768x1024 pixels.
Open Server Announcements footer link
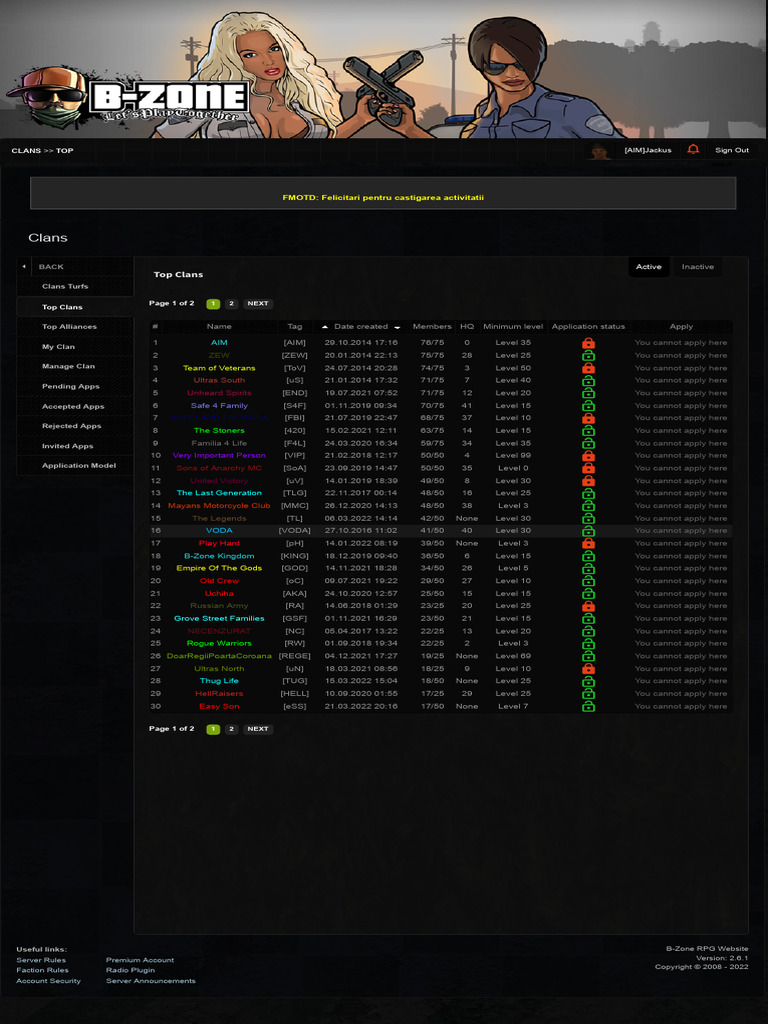tap(151, 981)
